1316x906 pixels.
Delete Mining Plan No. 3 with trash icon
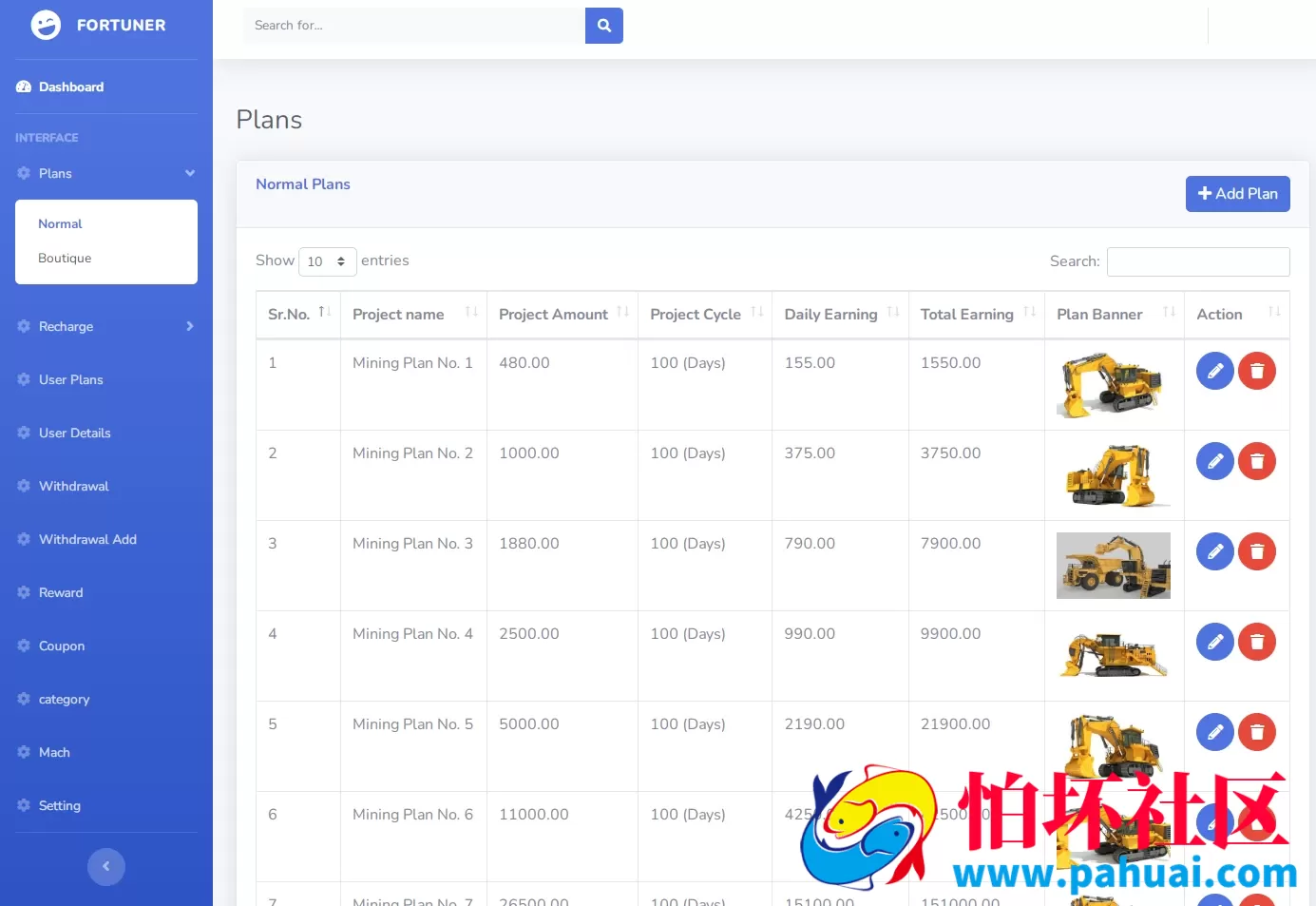[x=1257, y=551]
